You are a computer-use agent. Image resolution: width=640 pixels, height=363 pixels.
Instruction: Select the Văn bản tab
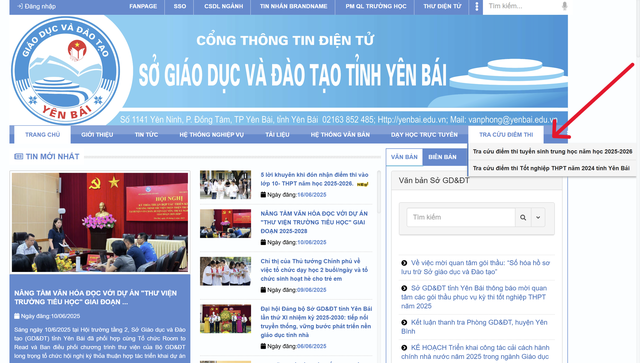point(404,157)
